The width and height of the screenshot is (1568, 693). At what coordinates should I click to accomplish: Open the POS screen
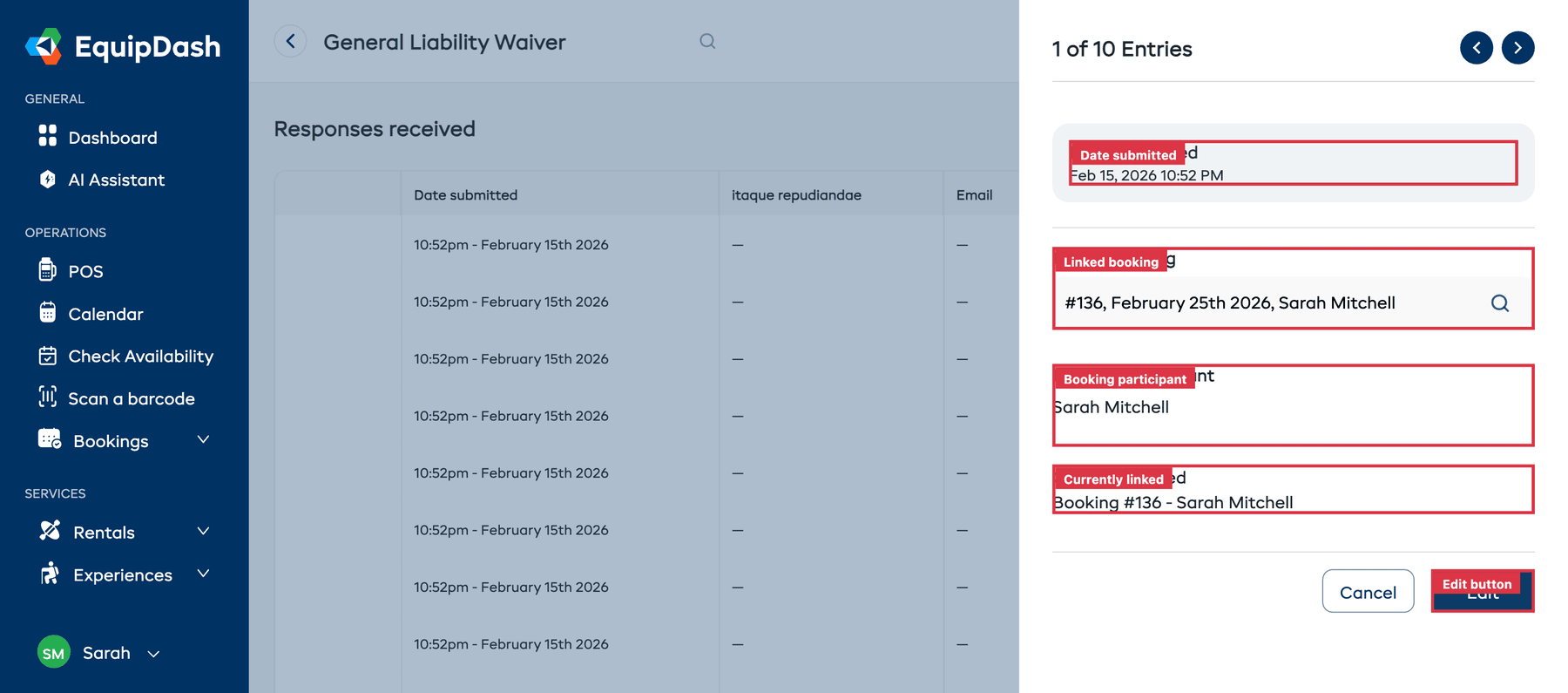tap(85, 270)
